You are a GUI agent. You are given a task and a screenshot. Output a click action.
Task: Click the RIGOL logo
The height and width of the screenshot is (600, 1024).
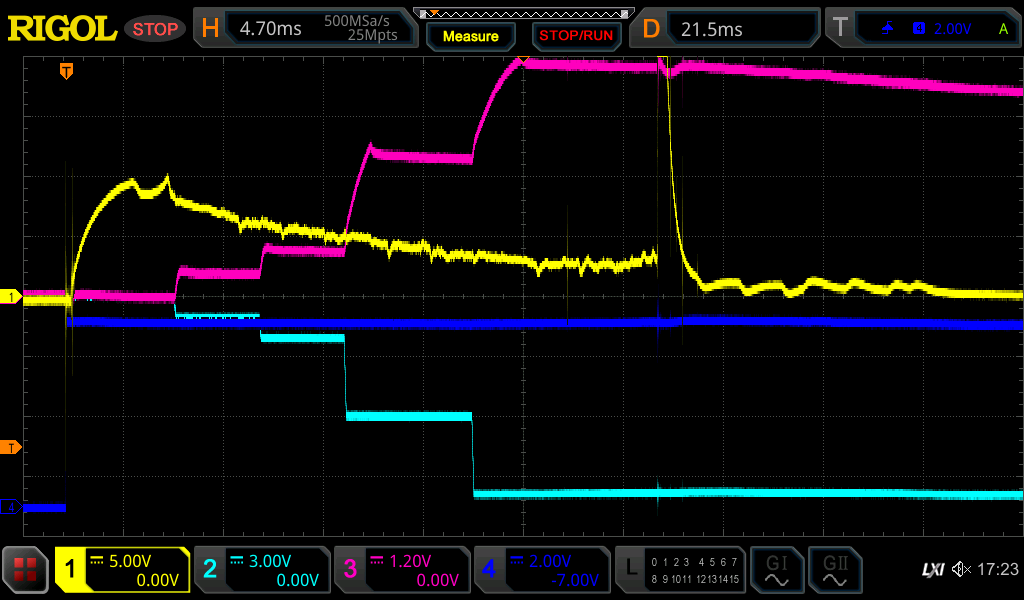[62, 28]
